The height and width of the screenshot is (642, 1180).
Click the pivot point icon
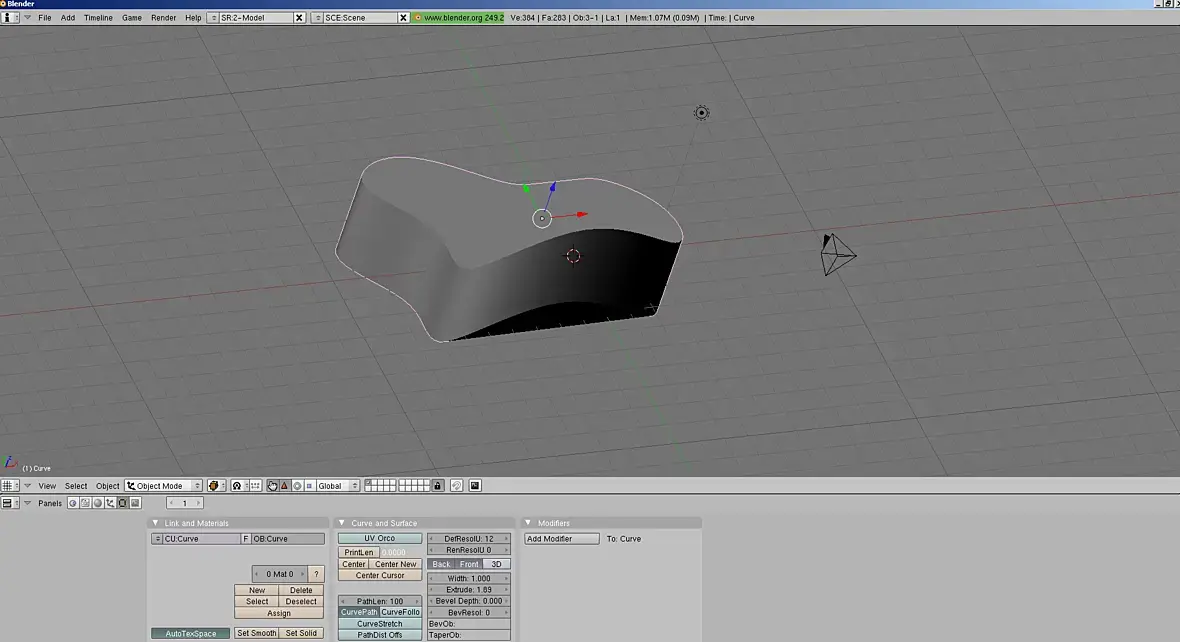(237, 486)
